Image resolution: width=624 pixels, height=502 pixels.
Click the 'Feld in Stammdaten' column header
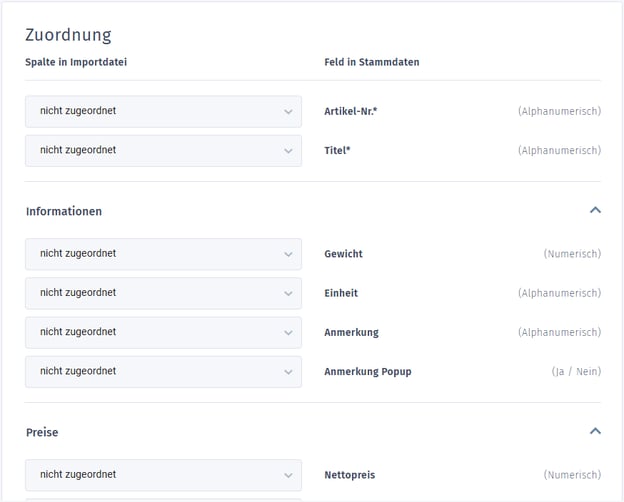coord(371,62)
